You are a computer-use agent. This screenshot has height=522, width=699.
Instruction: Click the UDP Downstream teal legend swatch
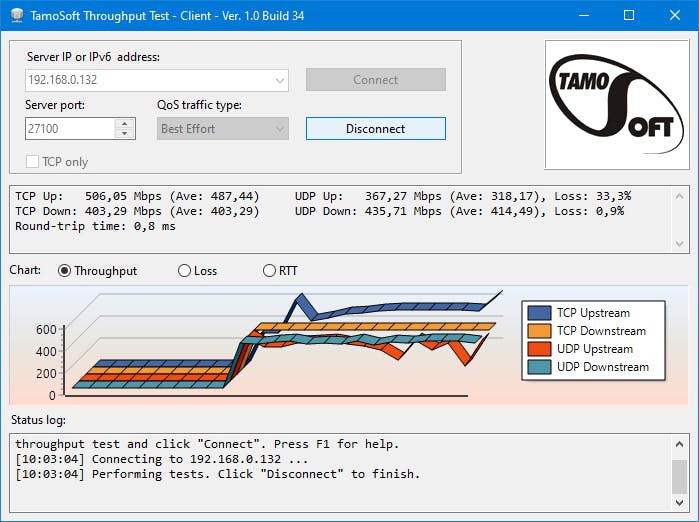coord(539,367)
